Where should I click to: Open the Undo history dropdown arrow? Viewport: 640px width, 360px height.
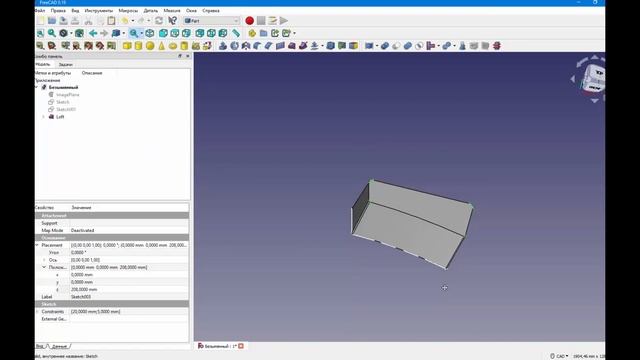point(133,21)
